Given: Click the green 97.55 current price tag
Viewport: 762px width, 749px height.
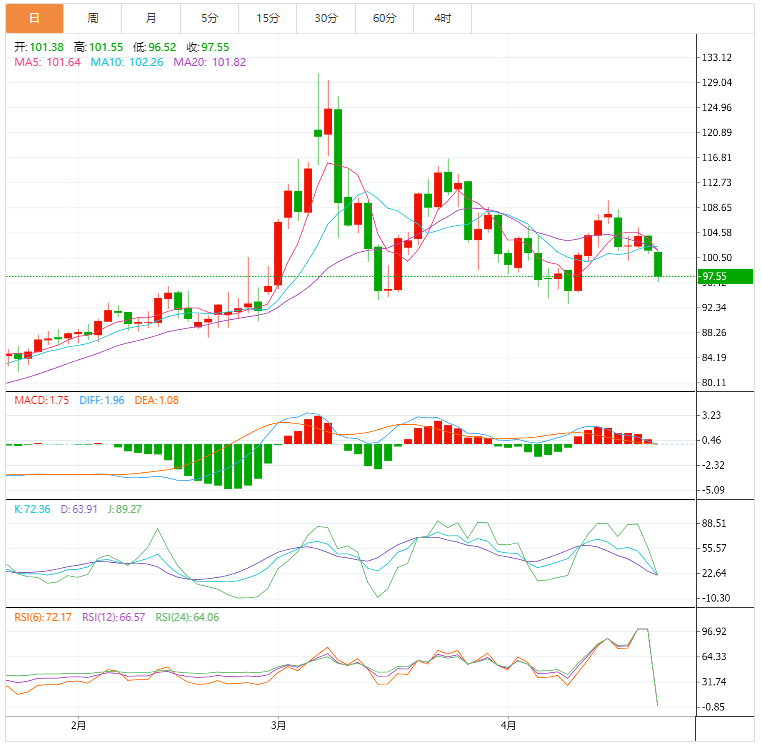Looking at the screenshot, I should [726, 277].
